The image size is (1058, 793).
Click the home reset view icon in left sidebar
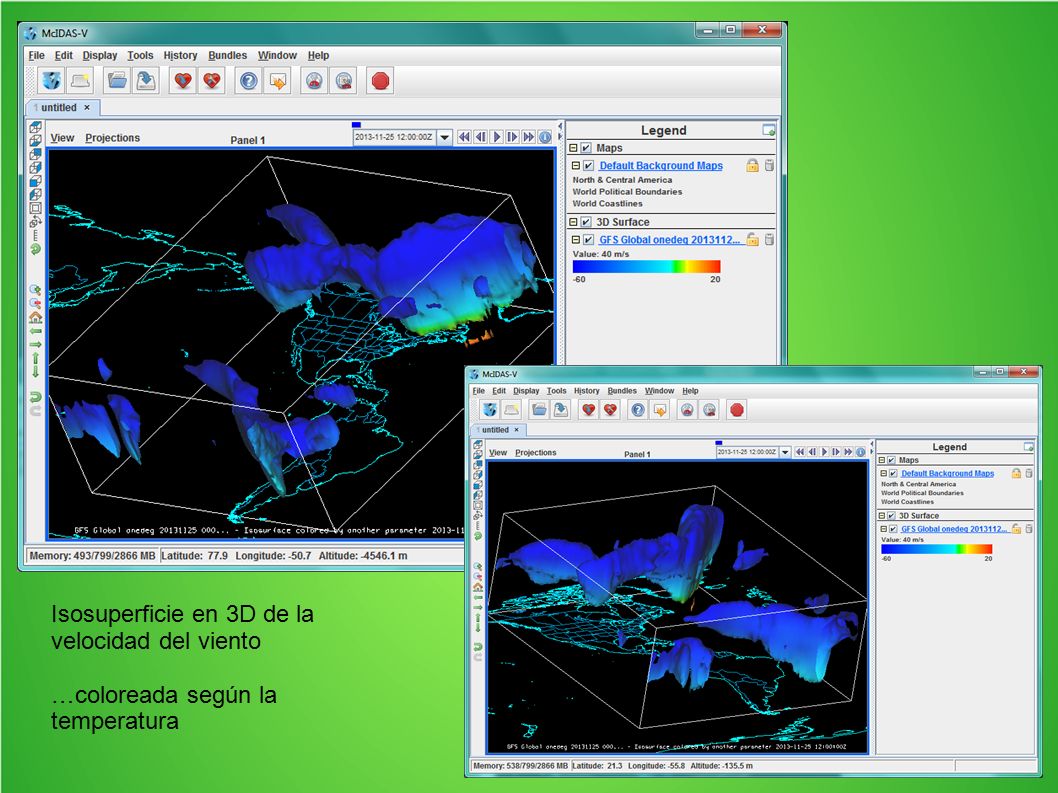tap(35, 317)
